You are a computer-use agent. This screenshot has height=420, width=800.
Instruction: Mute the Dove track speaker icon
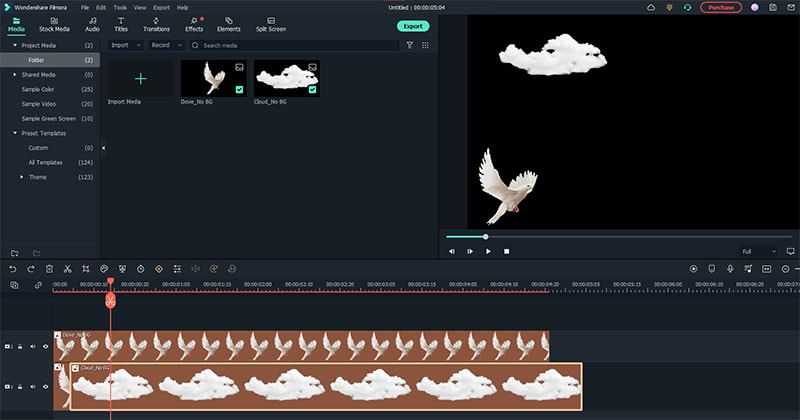[33, 347]
